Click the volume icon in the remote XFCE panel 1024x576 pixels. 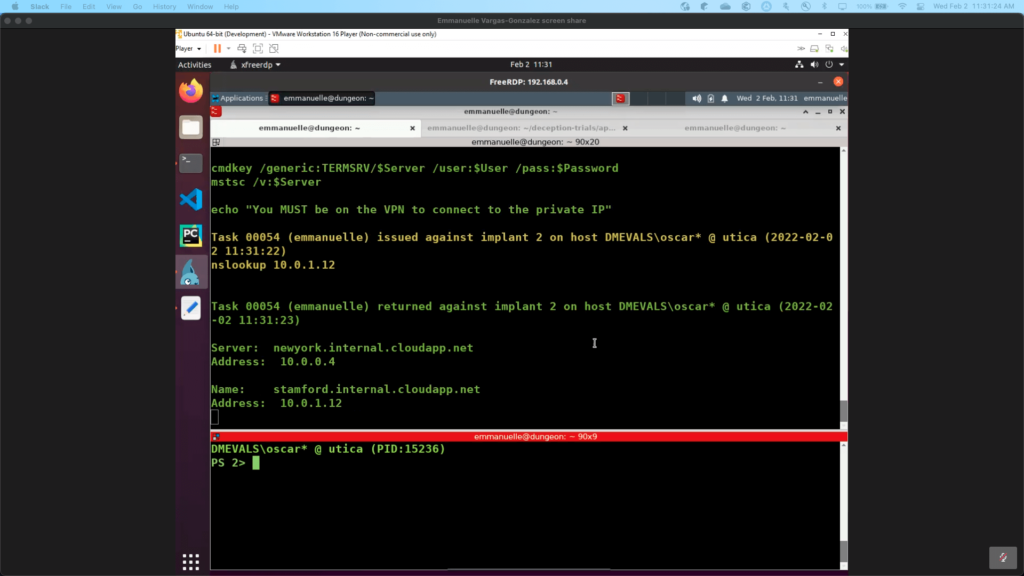(697, 98)
